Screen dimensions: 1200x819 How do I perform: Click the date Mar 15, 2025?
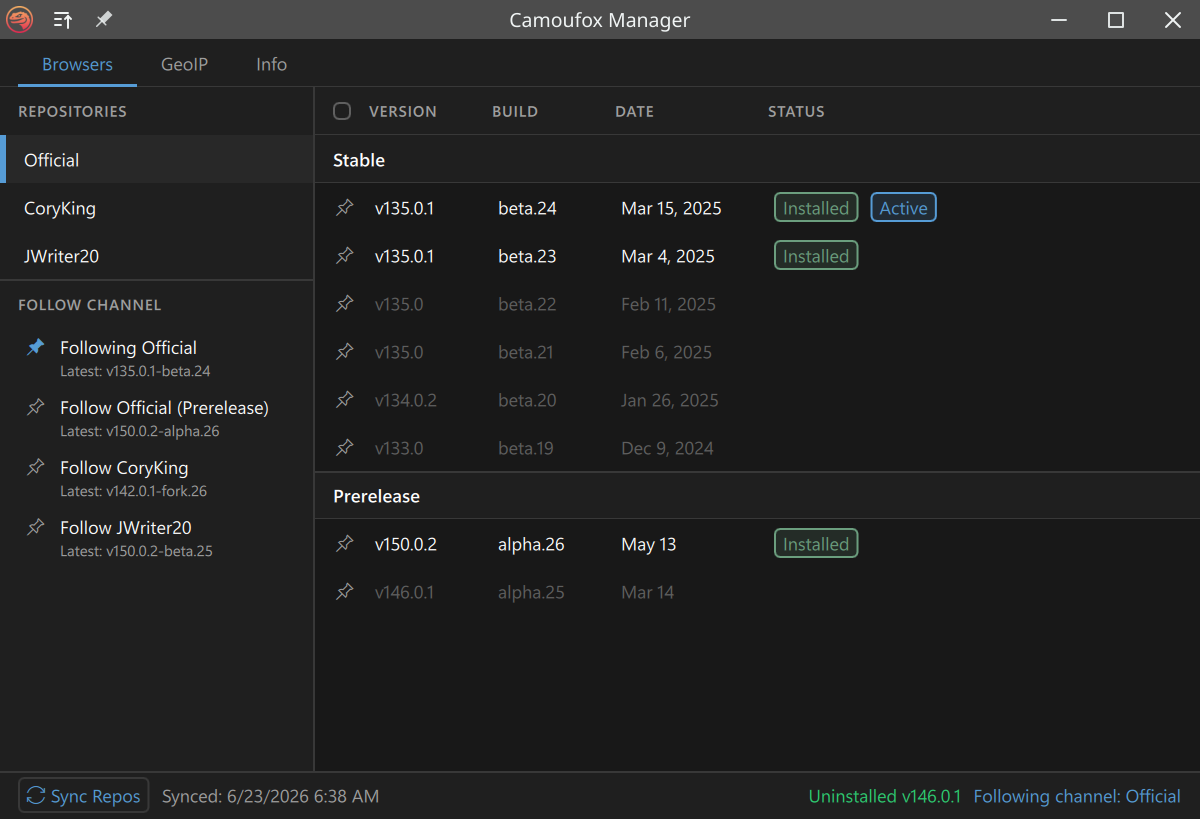(671, 208)
